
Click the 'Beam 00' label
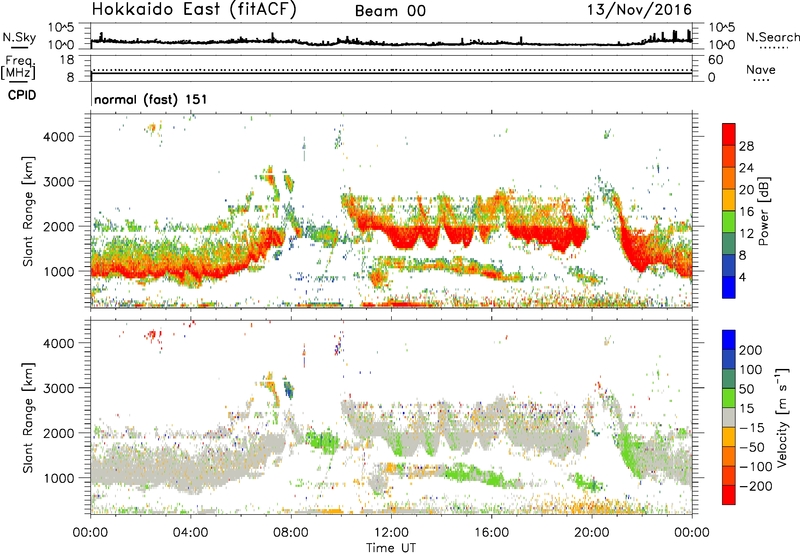click(x=390, y=11)
